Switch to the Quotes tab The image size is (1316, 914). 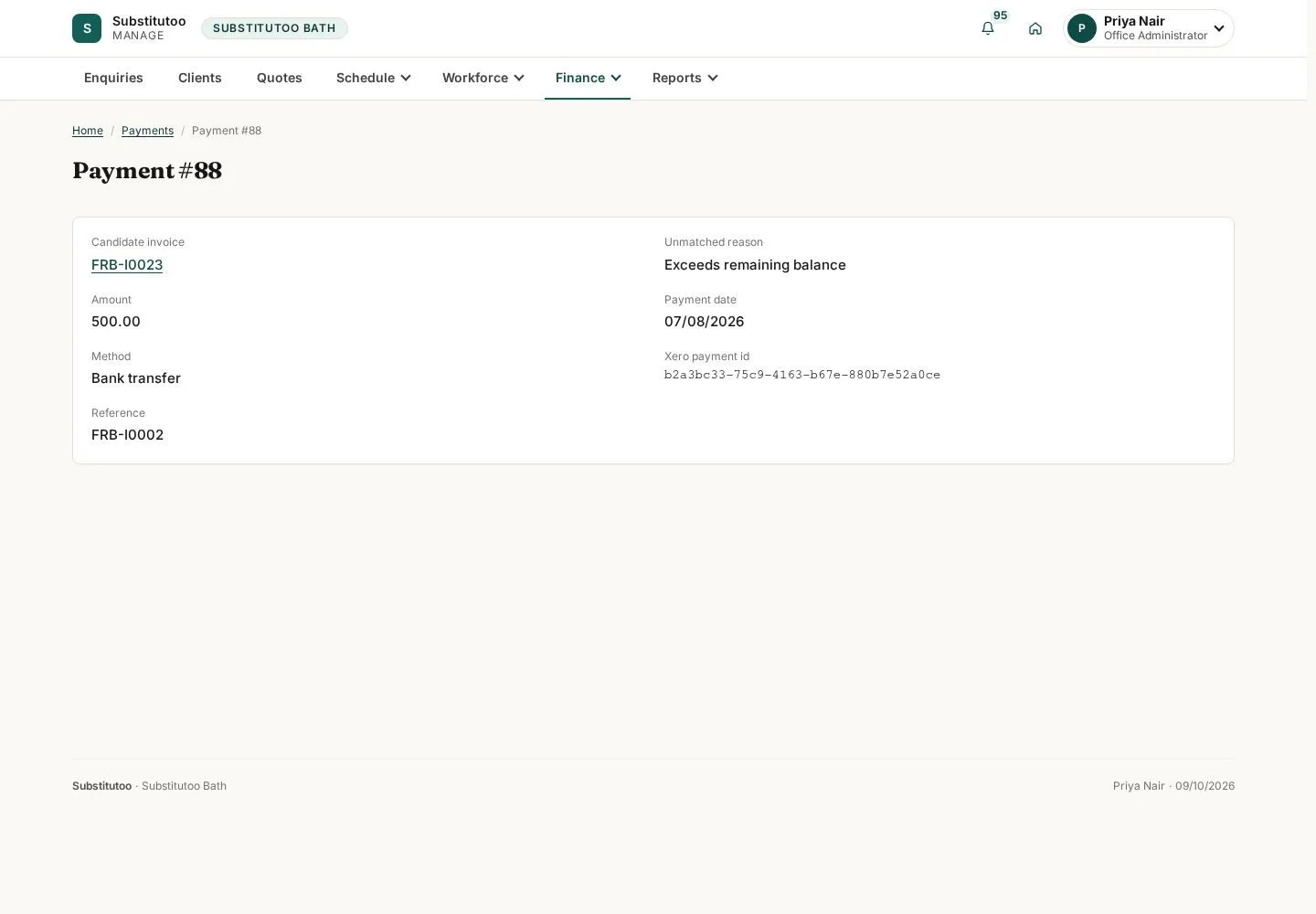coord(280,78)
